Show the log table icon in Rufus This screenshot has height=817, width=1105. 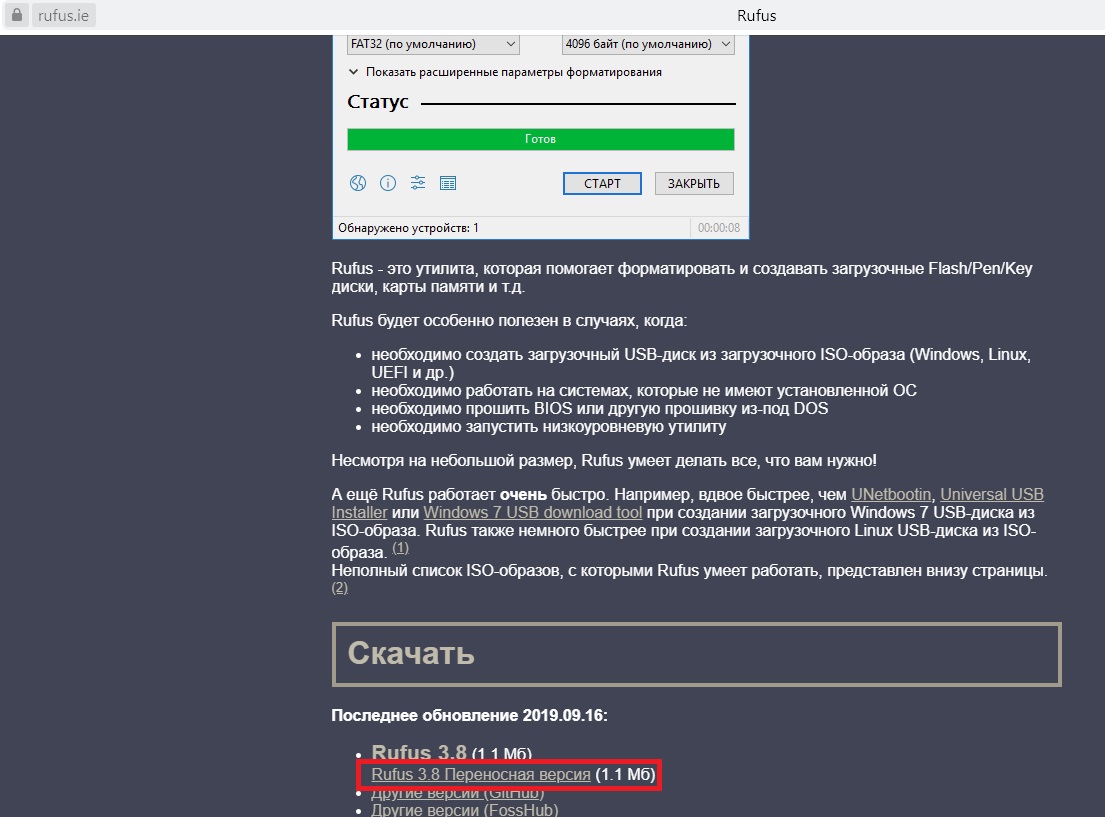(x=447, y=183)
